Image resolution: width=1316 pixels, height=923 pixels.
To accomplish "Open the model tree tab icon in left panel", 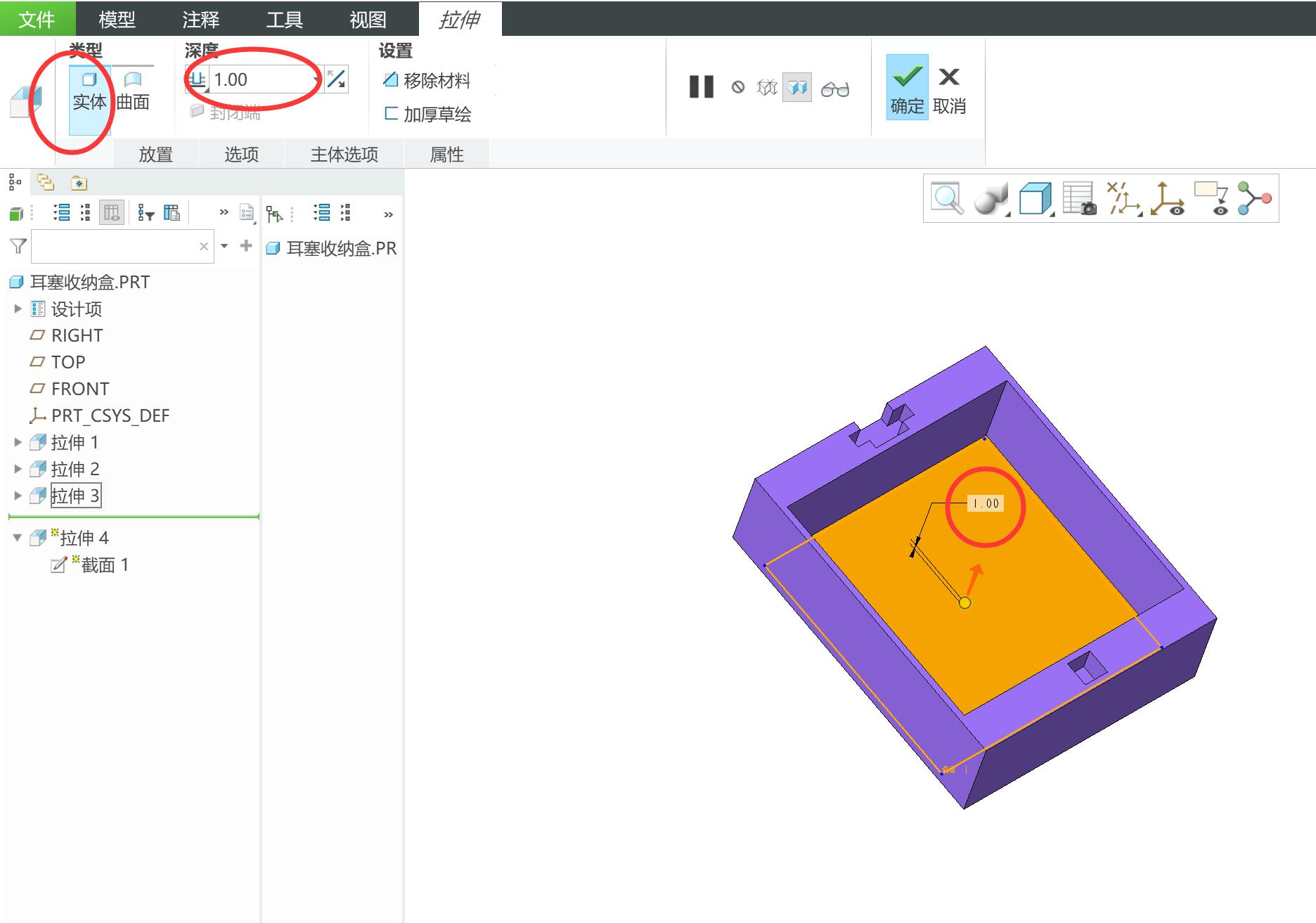I will coord(15,183).
